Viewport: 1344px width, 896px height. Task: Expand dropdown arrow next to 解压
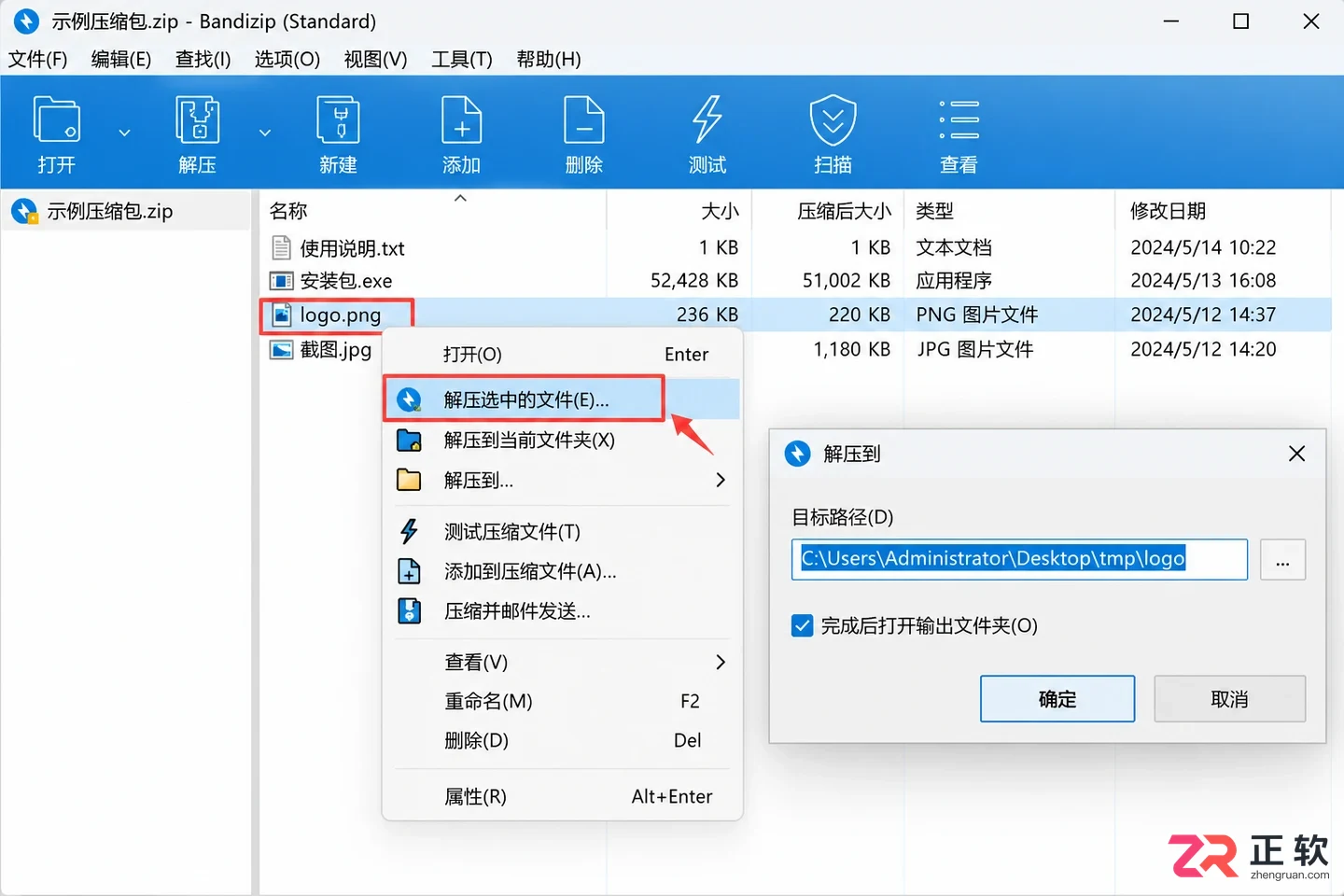point(265,133)
